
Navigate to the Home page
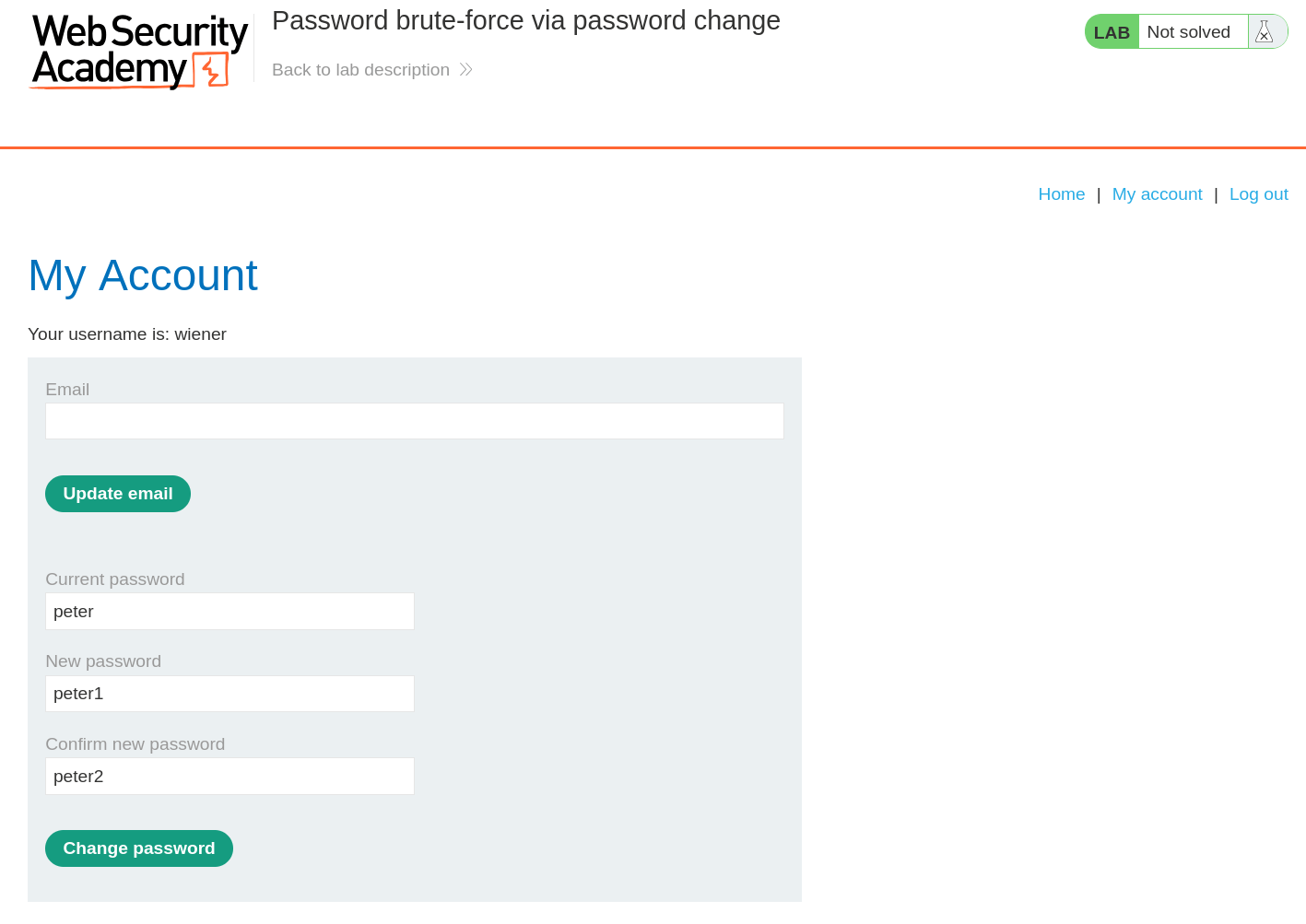tap(1061, 193)
